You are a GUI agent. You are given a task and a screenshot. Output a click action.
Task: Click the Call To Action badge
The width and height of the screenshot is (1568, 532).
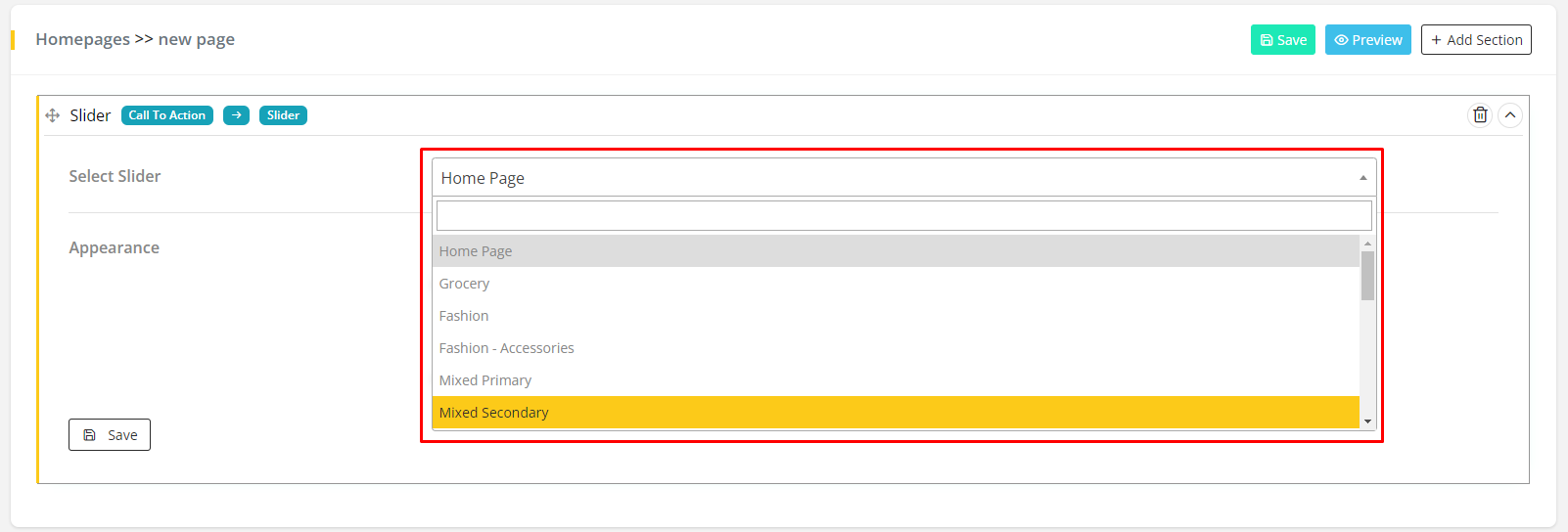167,115
